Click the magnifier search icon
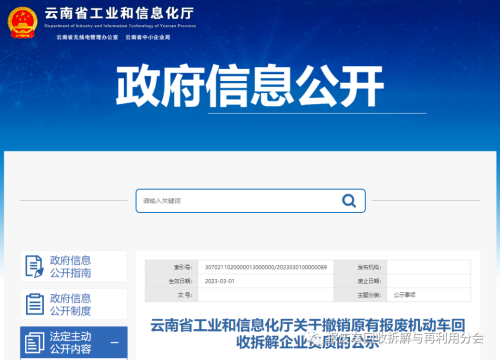The height and width of the screenshot is (360, 500). point(349,201)
